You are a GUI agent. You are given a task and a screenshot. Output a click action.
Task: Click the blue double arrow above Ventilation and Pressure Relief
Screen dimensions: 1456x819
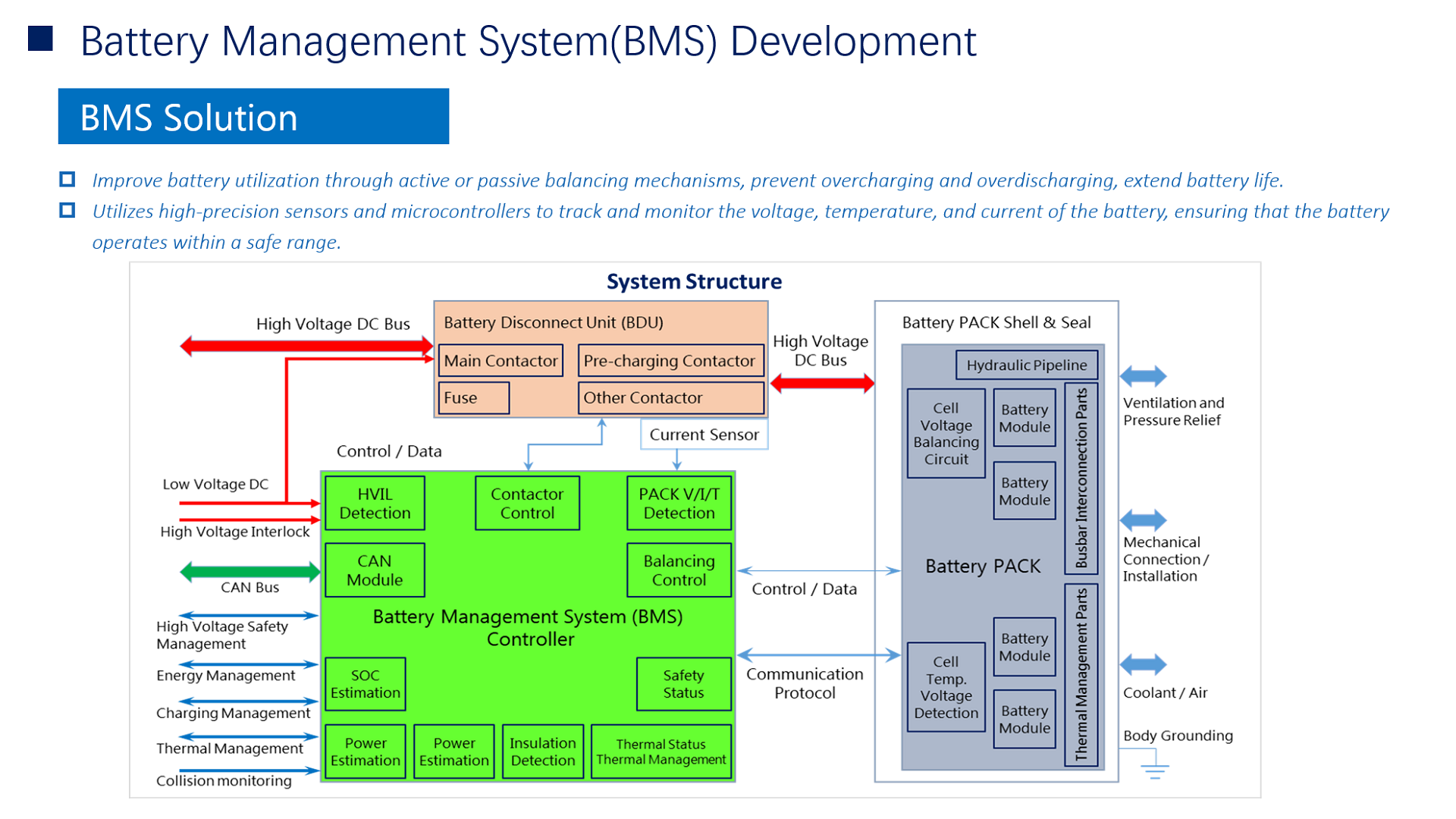(x=1143, y=375)
